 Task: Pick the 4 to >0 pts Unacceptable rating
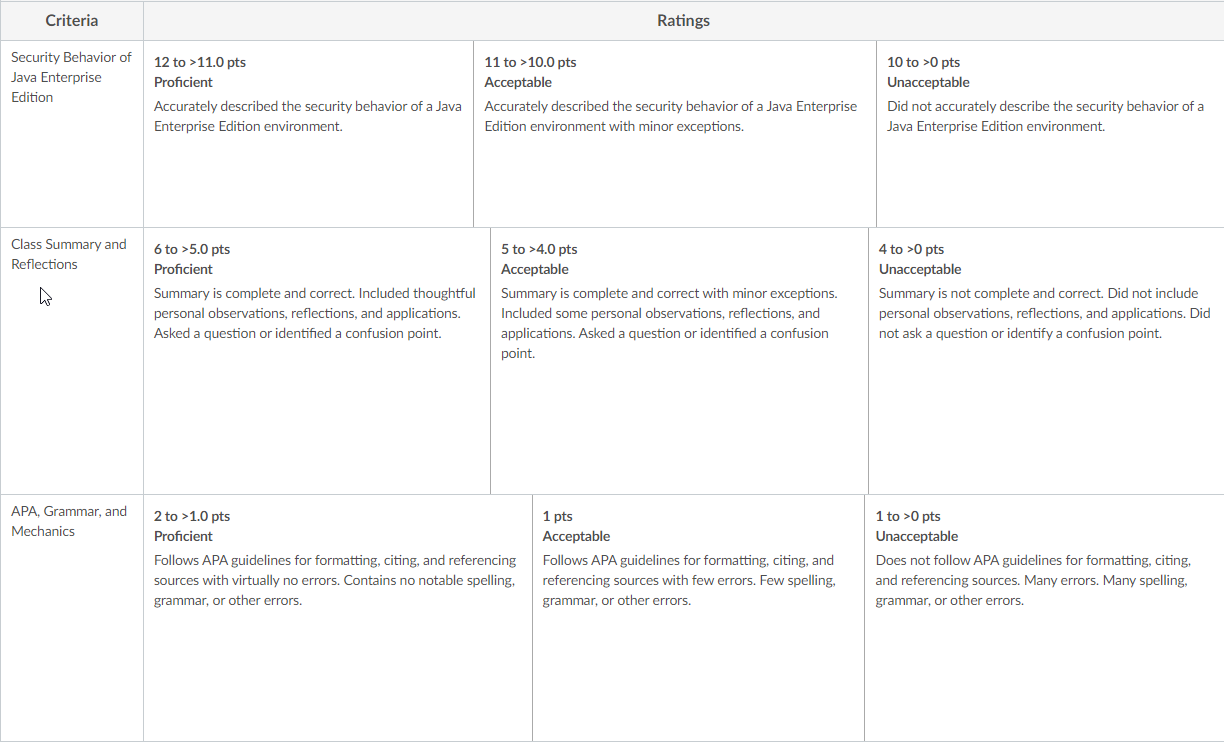coord(1046,361)
